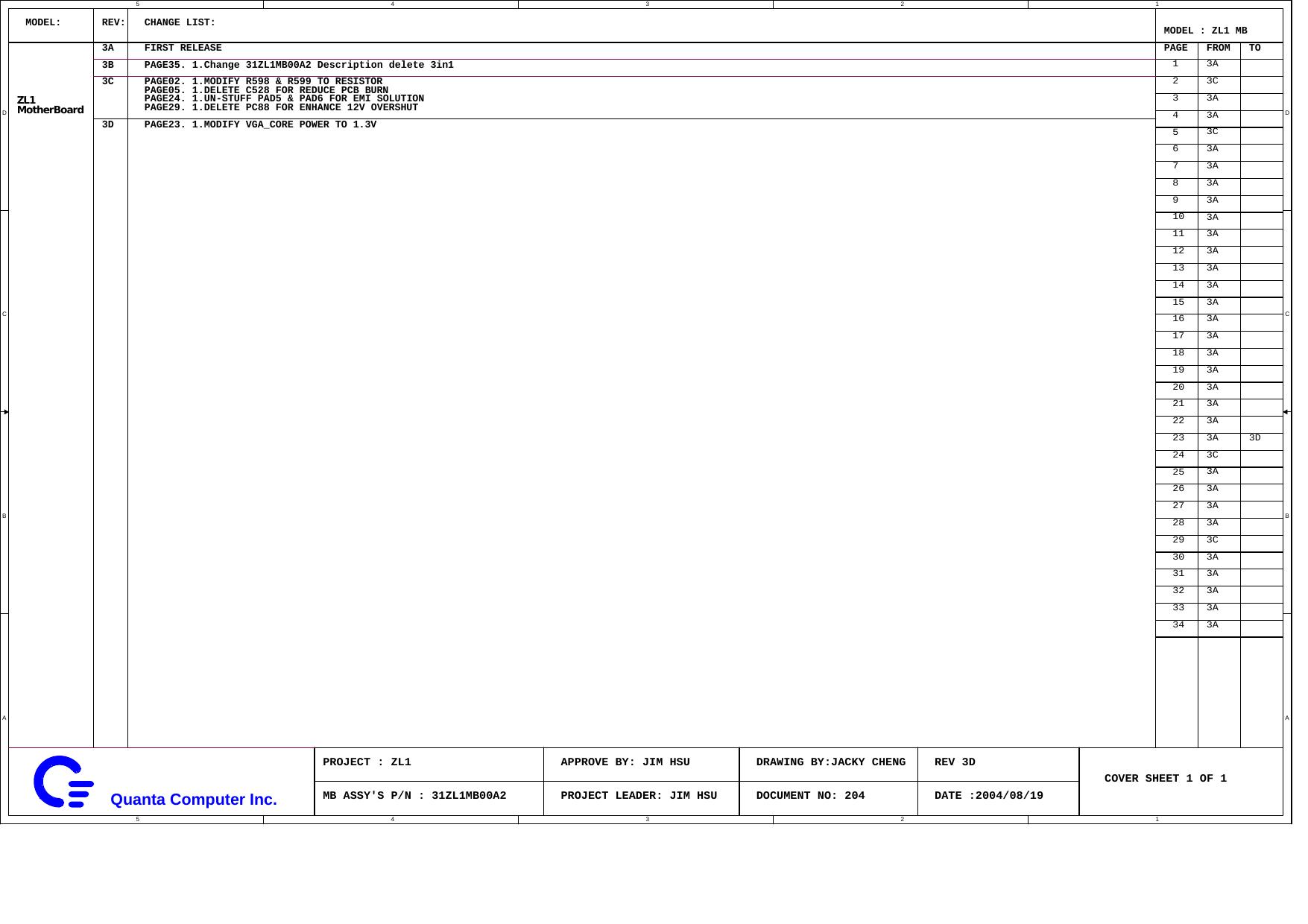
Task: Click the 'FROM' table column header
Action: pos(1218,48)
